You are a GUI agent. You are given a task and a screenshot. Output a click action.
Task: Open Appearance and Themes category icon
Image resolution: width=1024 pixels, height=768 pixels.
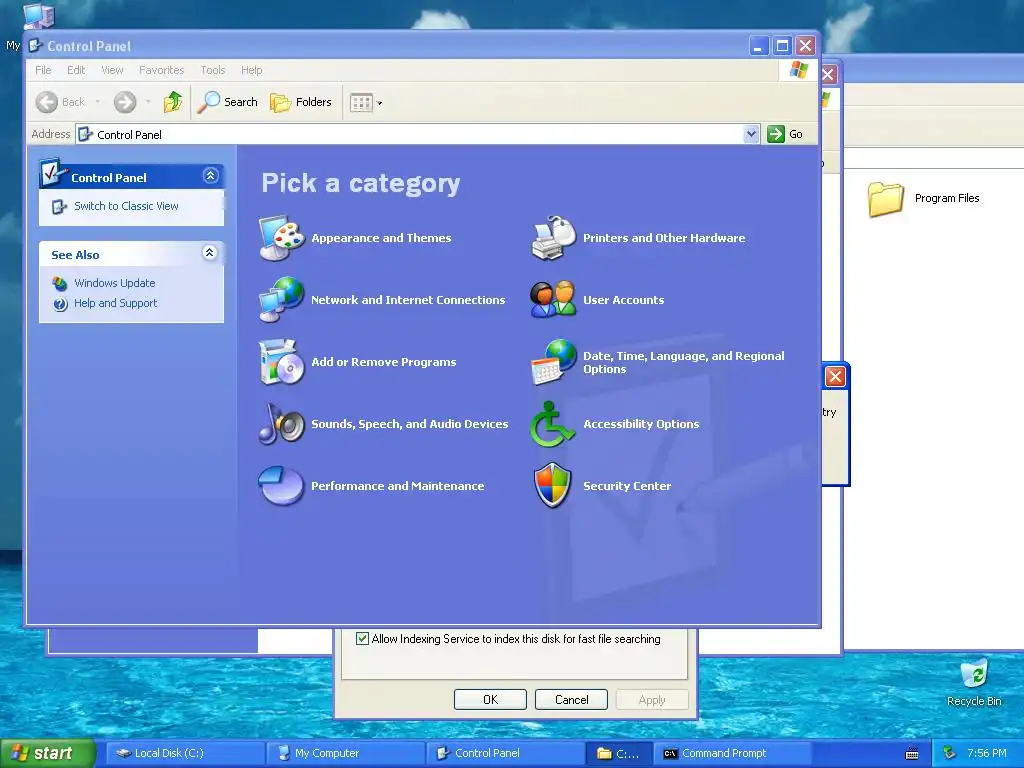281,238
